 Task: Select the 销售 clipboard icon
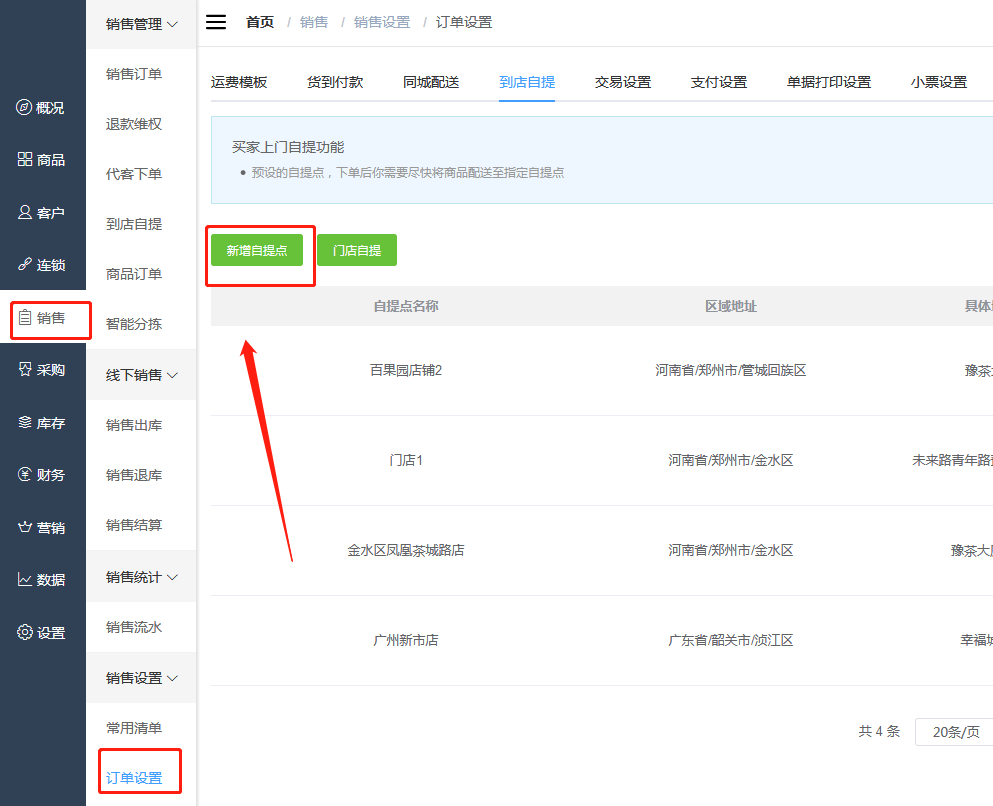[25, 318]
